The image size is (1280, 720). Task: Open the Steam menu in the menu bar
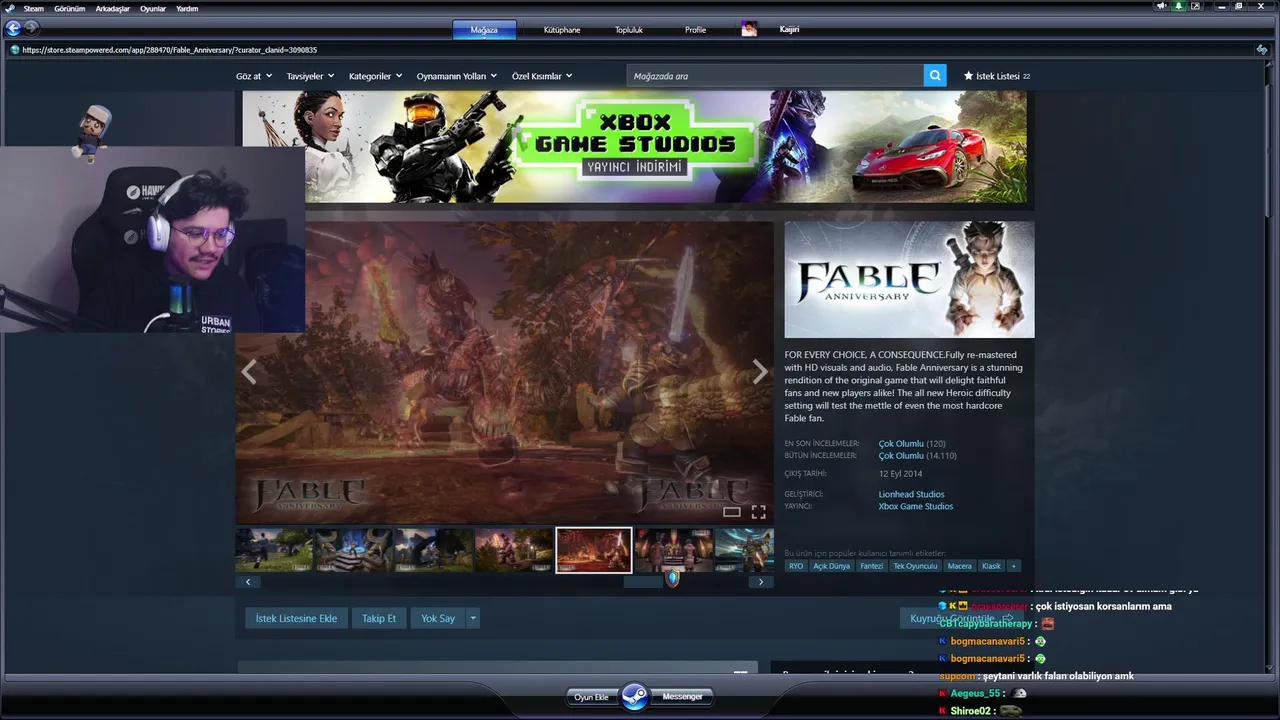point(34,8)
